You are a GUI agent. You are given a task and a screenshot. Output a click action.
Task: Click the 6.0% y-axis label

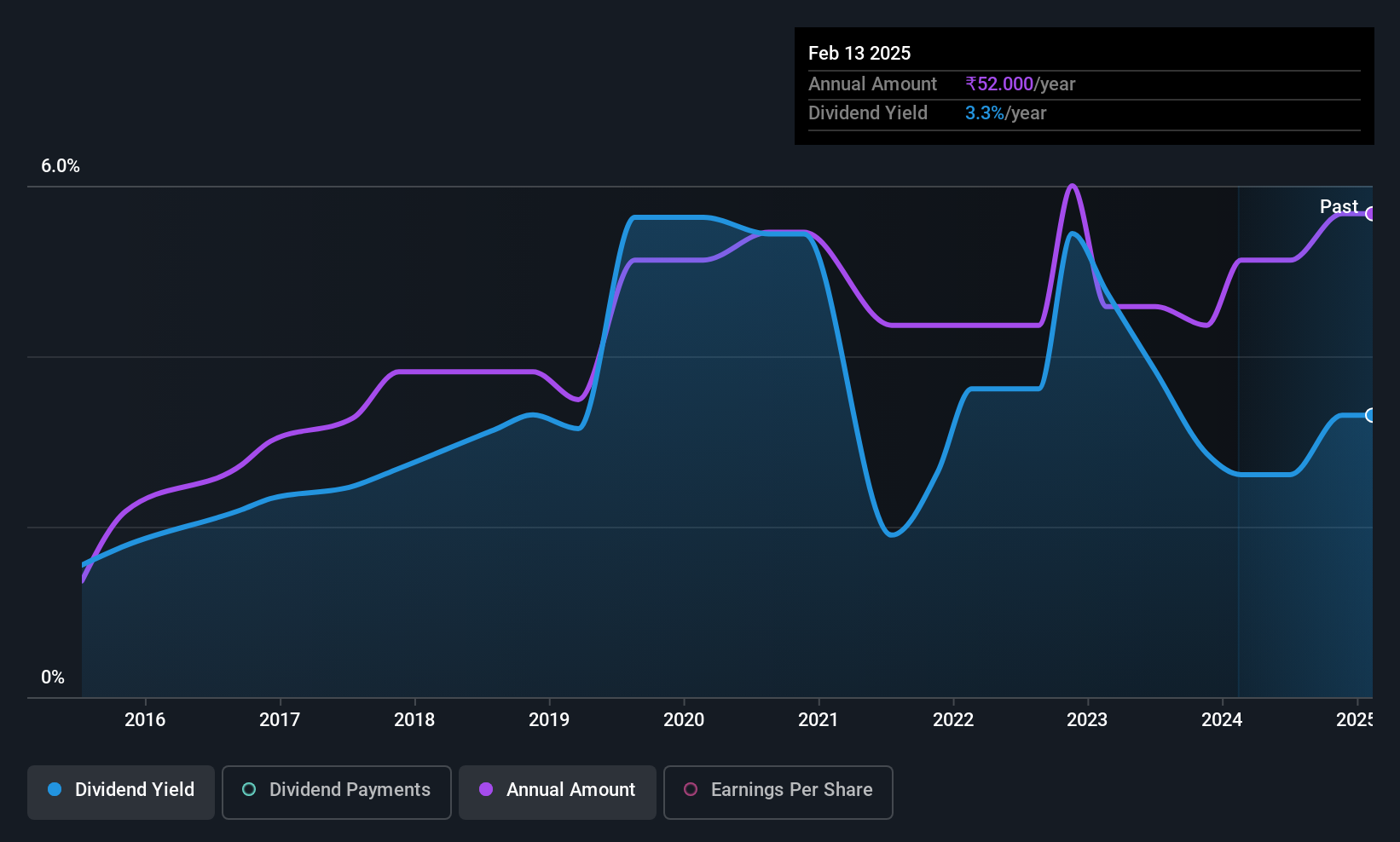(61, 166)
